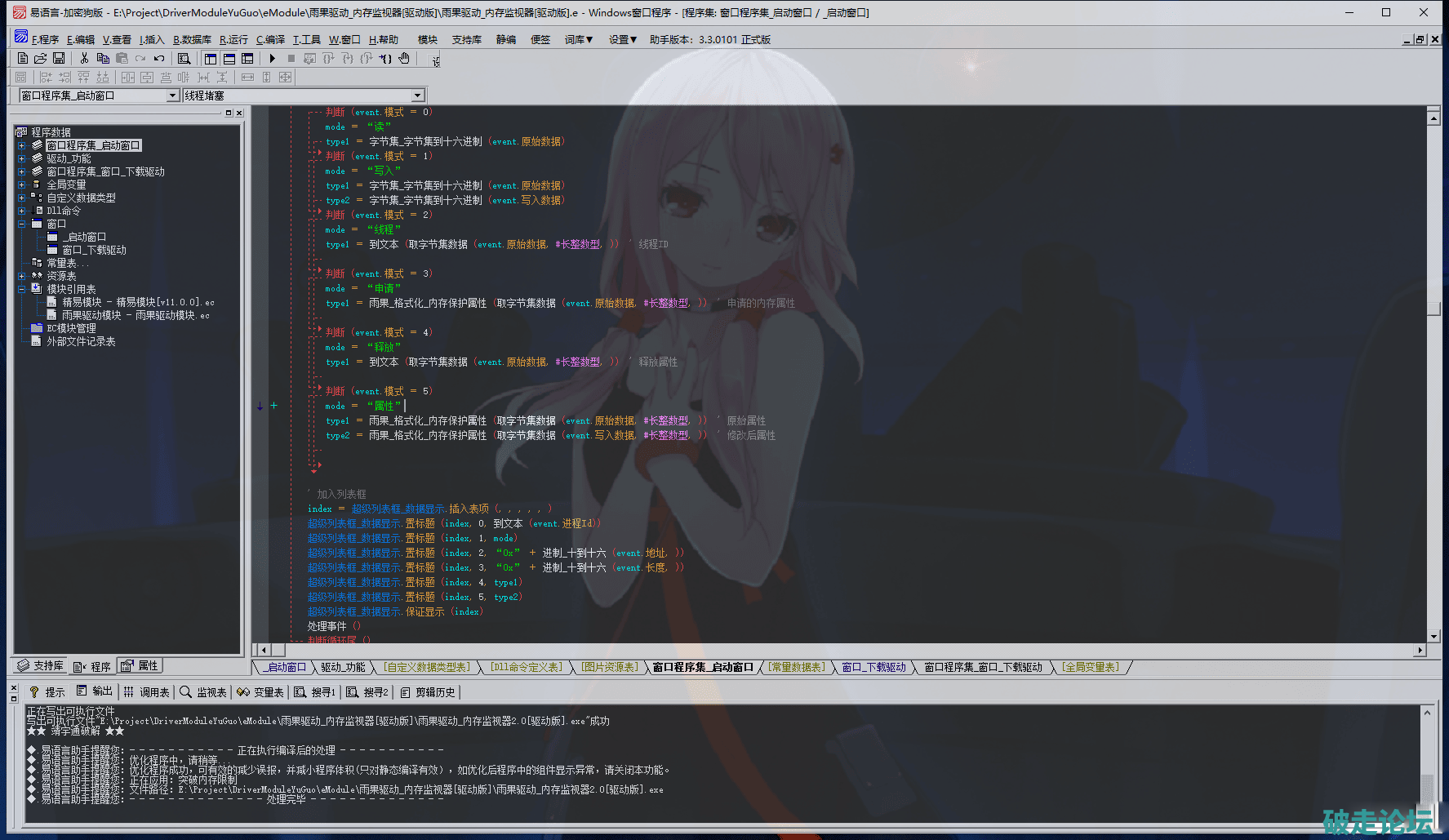Open the 窗口程序集_启动窗口 dropdown arrow
The image size is (1449, 840).
(x=172, y=96)
